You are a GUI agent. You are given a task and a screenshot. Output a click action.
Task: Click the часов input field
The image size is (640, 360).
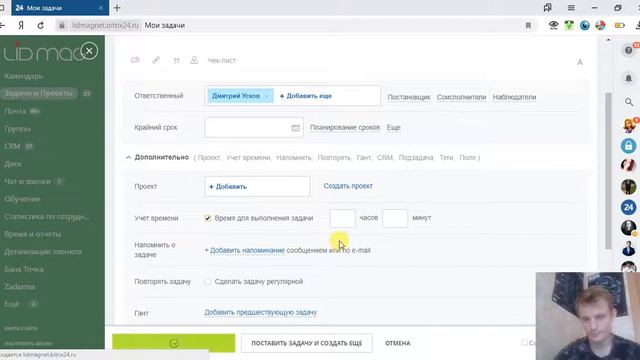click(342, 218)
